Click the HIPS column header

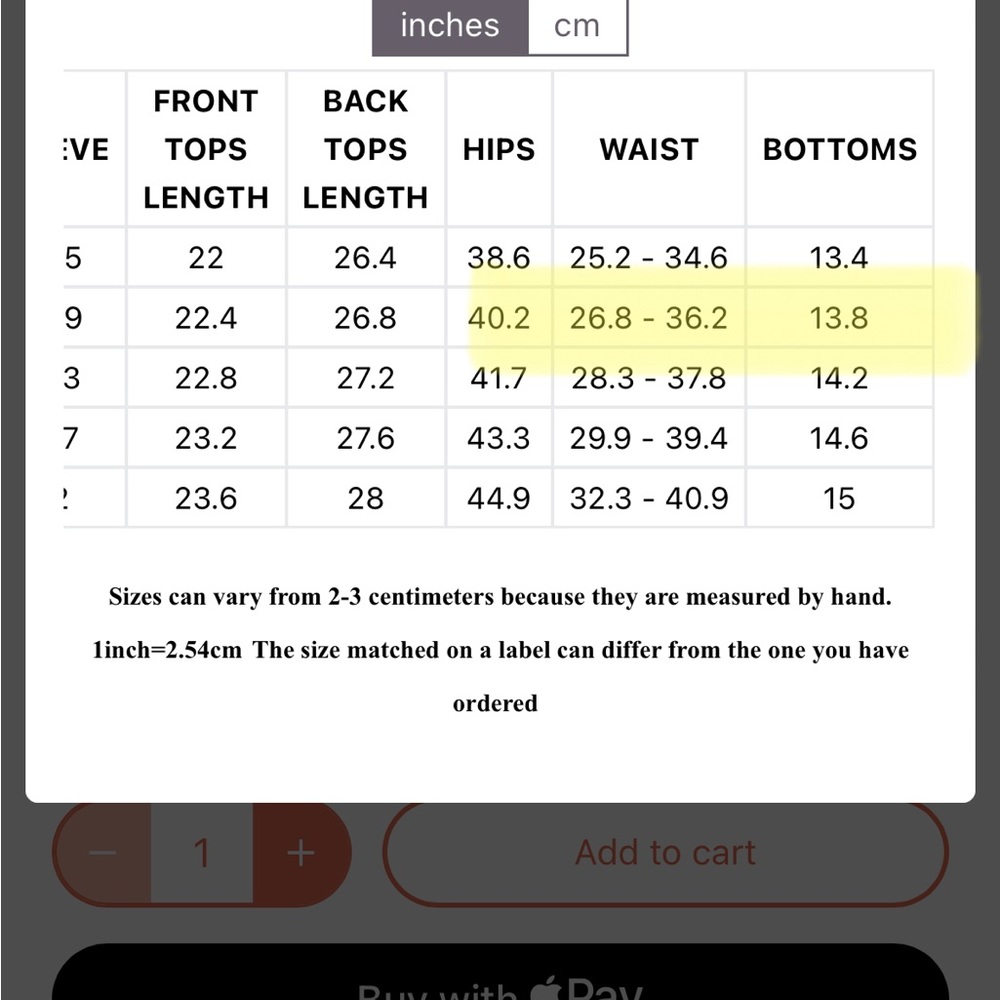pos(499,150)
